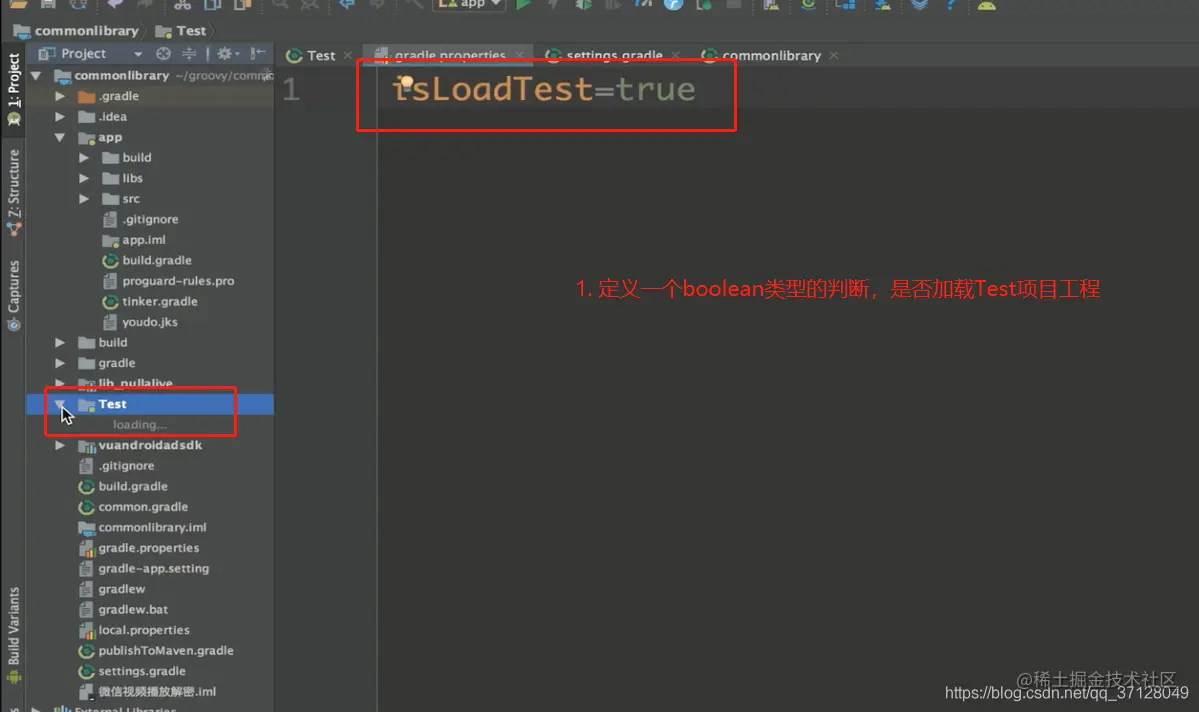Click the yellow intention bulb in the editor
The width and height of the screenshot is (1199, 712).
click(x=406, y=82)
